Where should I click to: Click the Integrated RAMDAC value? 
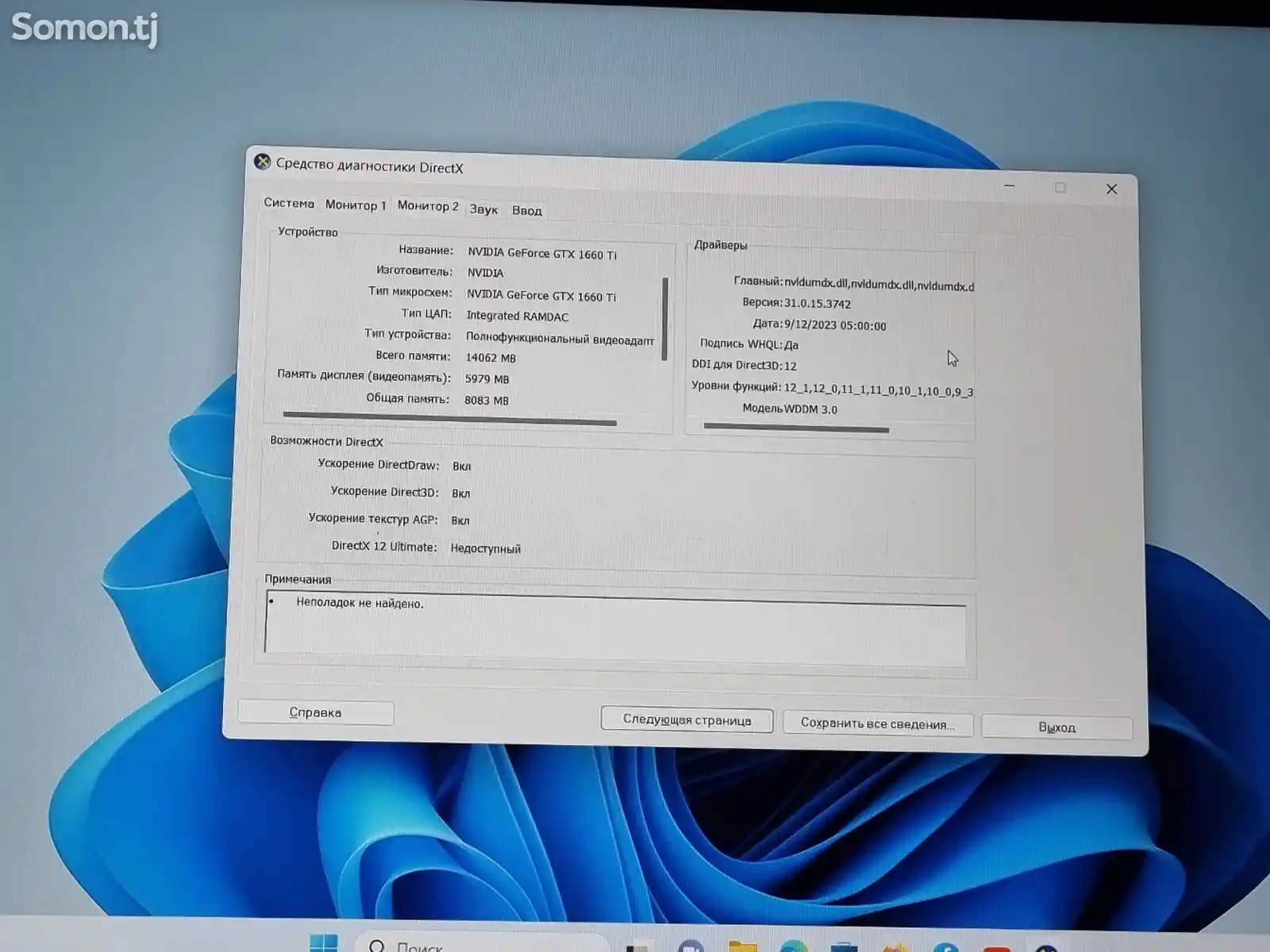click(518, 316)
